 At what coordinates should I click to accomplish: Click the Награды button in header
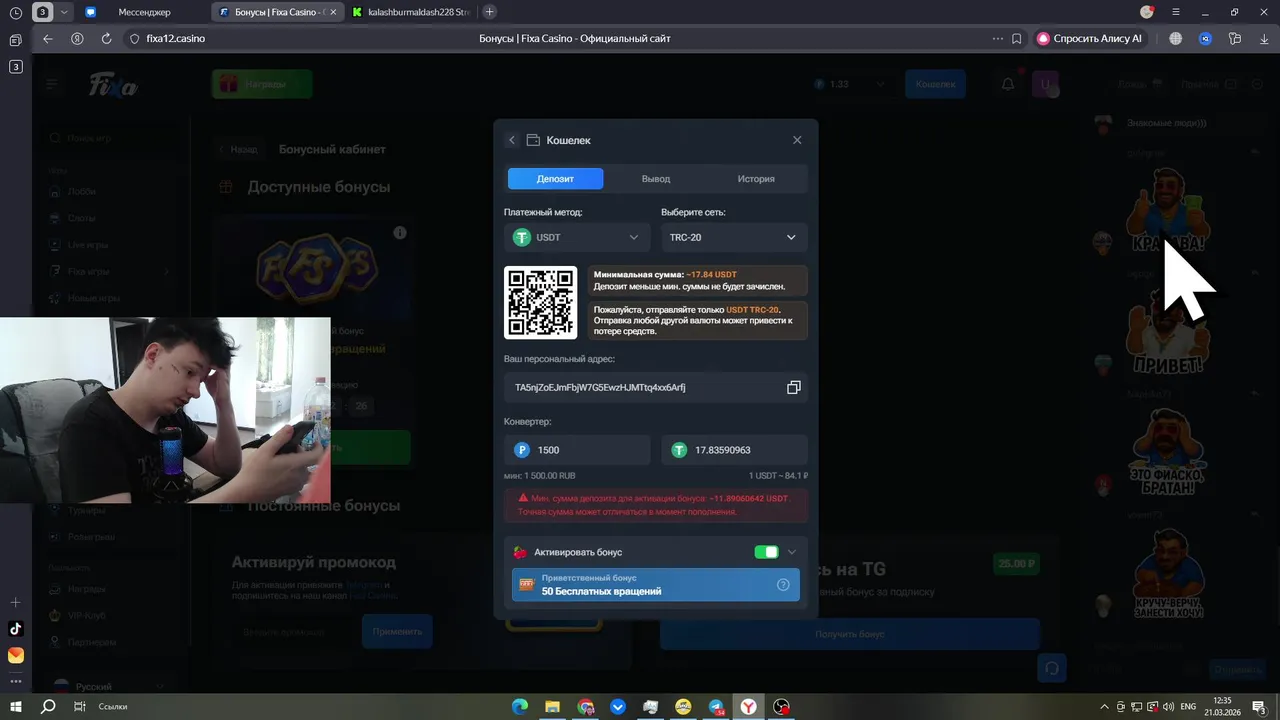coord(262,84)
